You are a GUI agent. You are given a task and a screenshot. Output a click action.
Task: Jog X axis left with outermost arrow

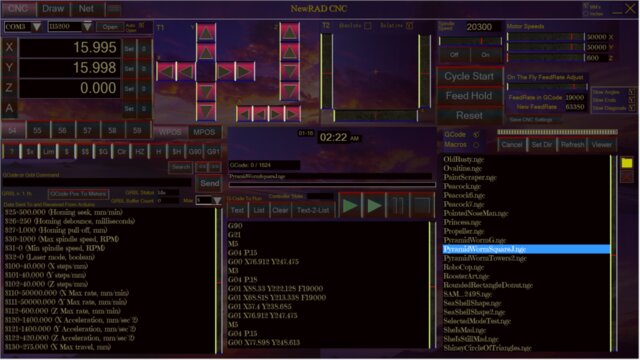166,71
